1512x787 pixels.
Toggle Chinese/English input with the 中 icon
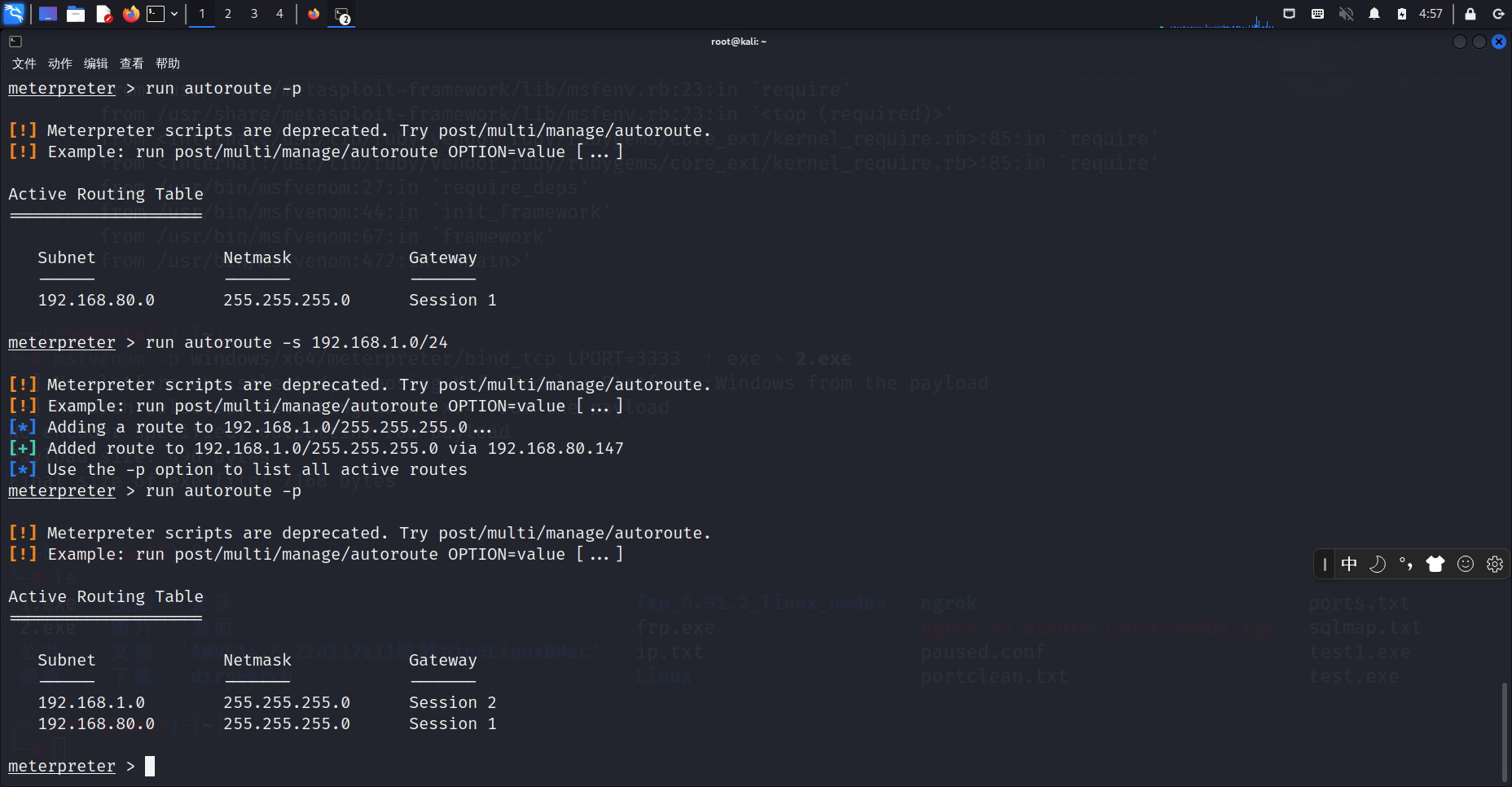coord(1350,564)
